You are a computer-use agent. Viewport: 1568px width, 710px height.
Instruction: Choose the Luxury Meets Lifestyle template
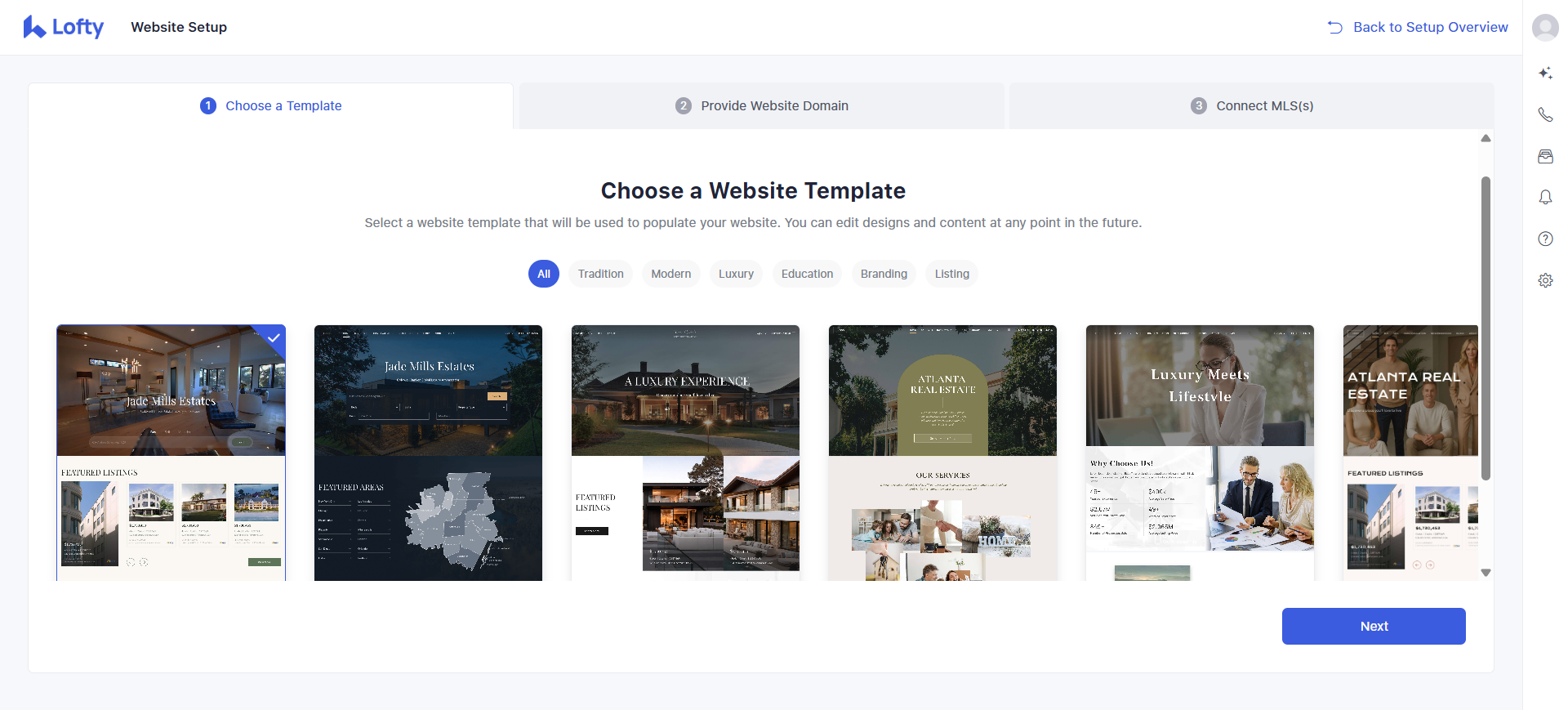[x=1200, y=453]
